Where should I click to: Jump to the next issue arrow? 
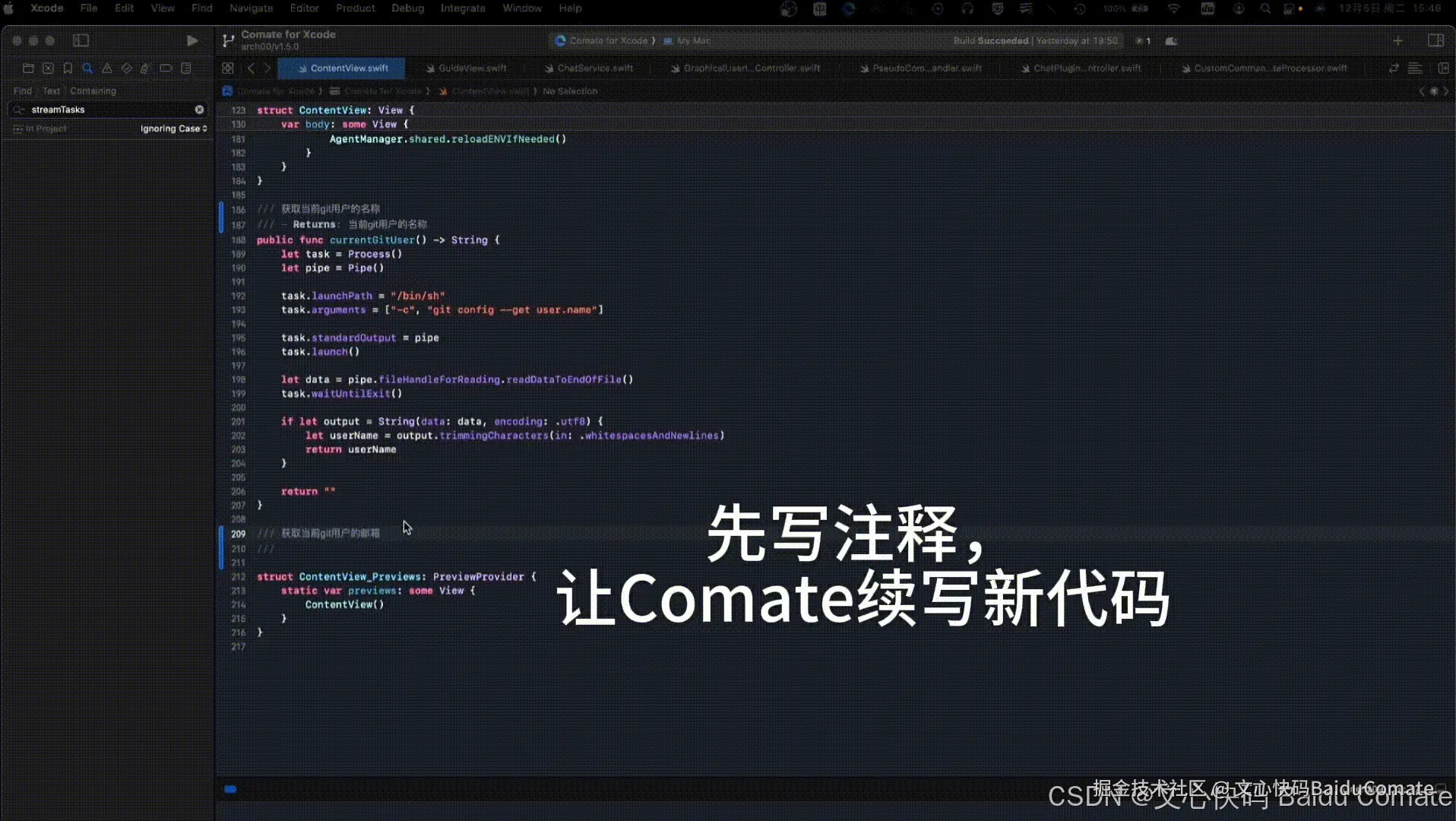click(x=1445, y=91)
